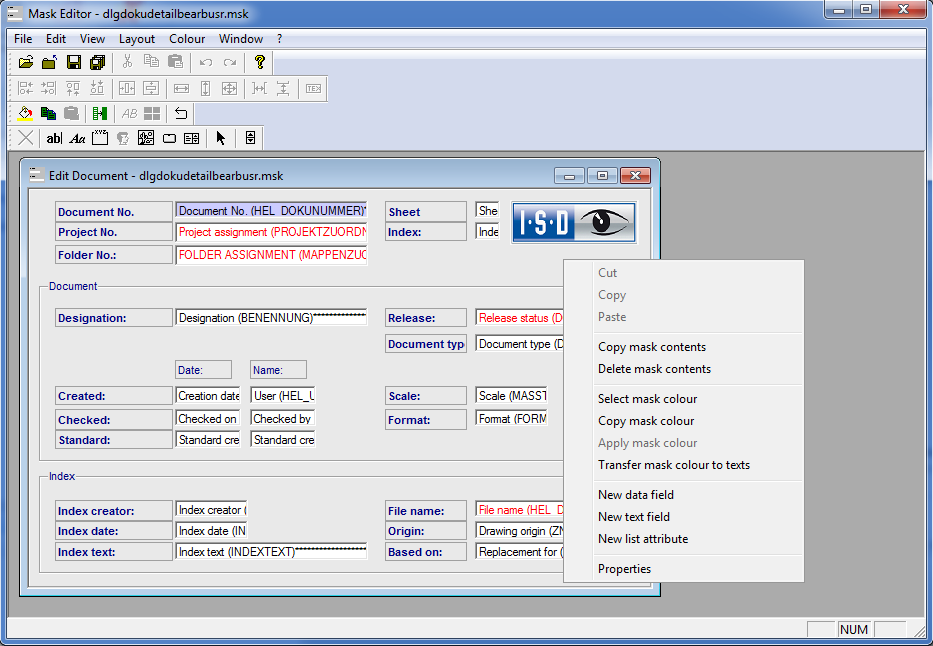Select the red Project assignment field
The width and height of the screenshot is (933, 646).
coord(271,232)
